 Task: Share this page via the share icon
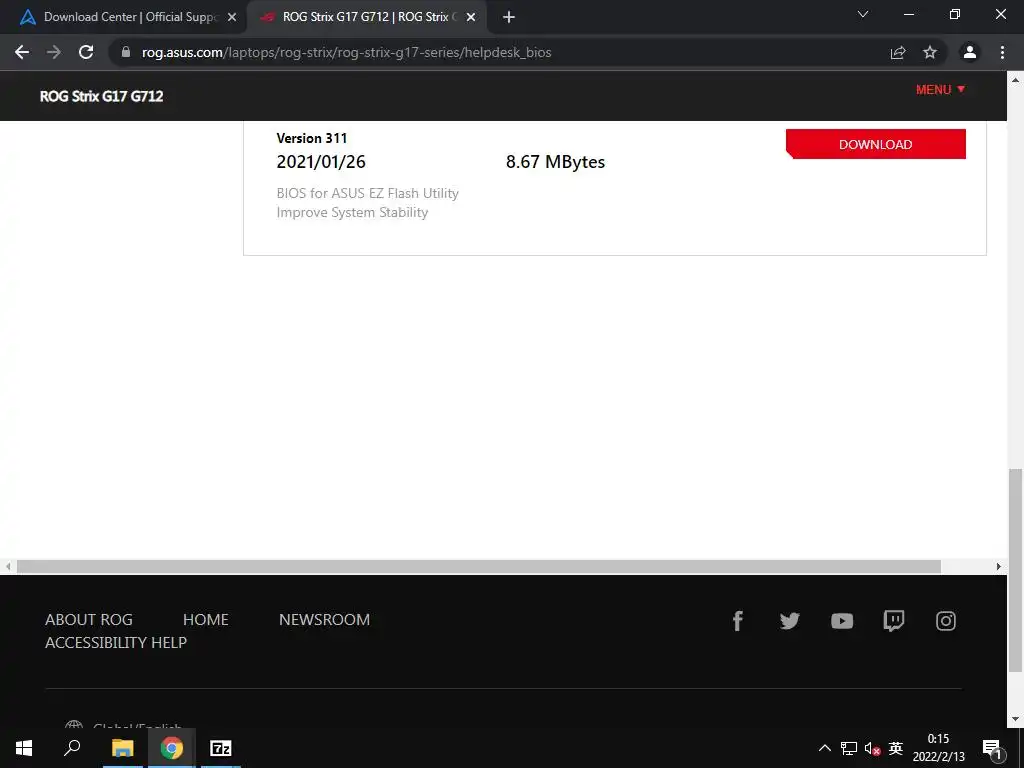pos(898,52)
